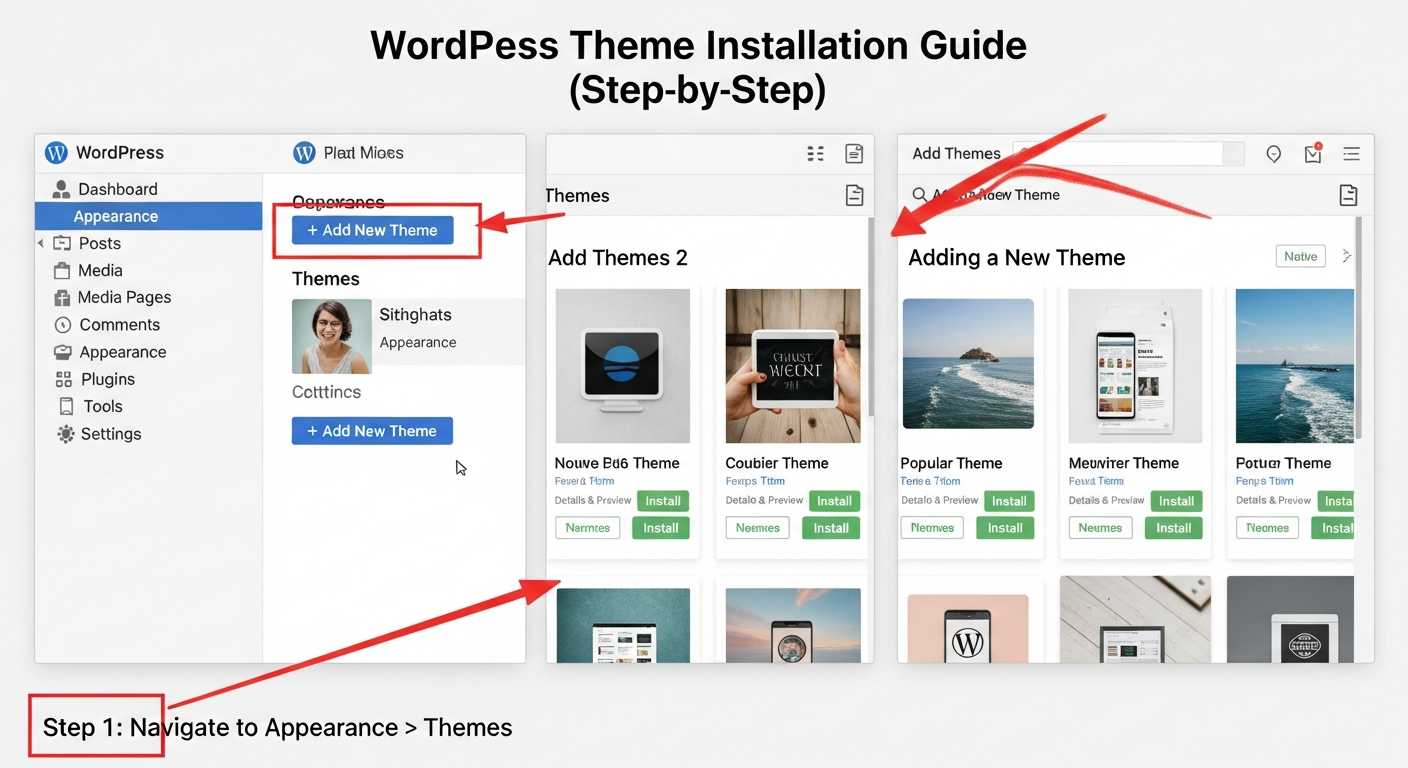This screenshot has width=1408, height=768.
Task: Switch to grid view icon in middle panel
Action: 815,153
